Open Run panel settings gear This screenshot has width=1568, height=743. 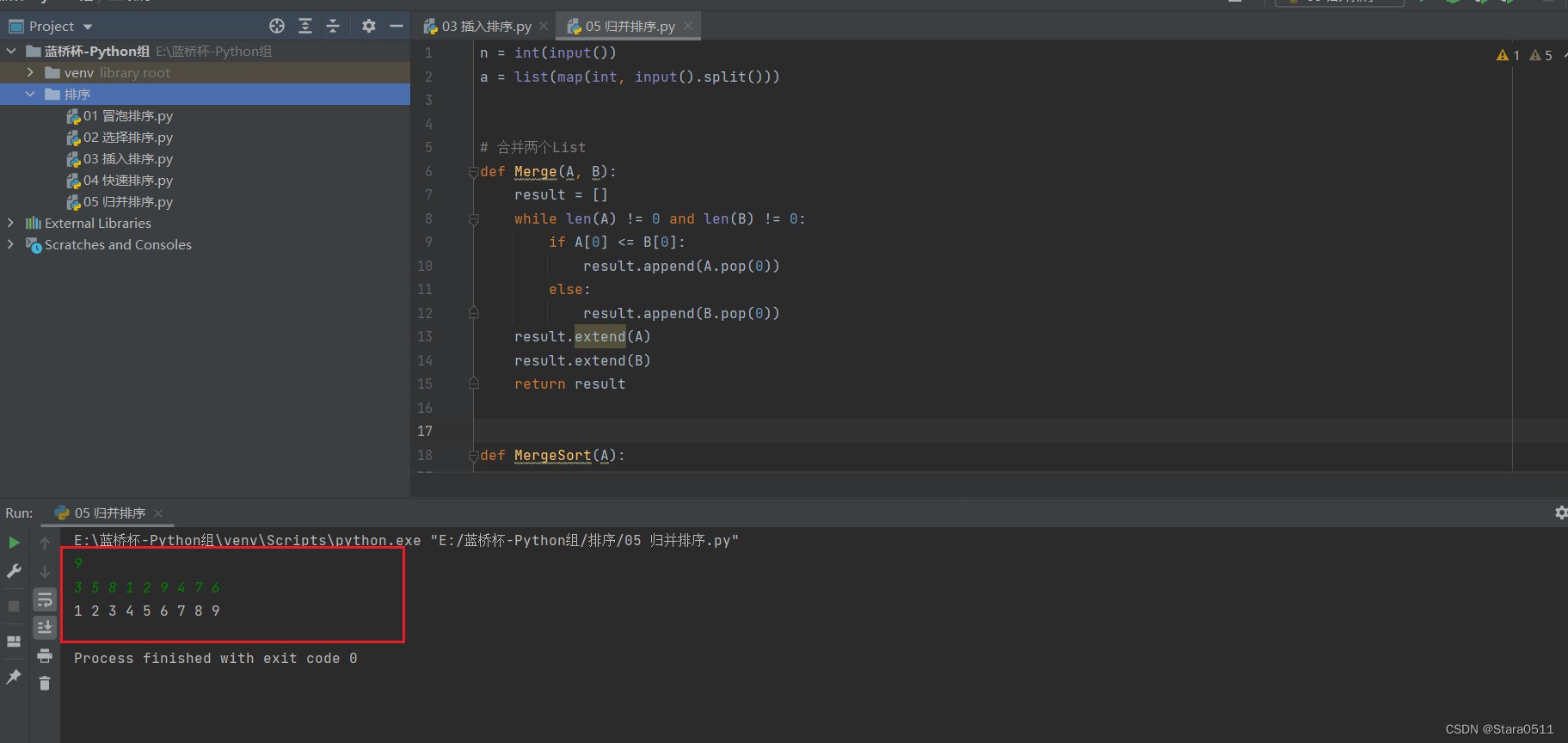[x=1561, y=513]
